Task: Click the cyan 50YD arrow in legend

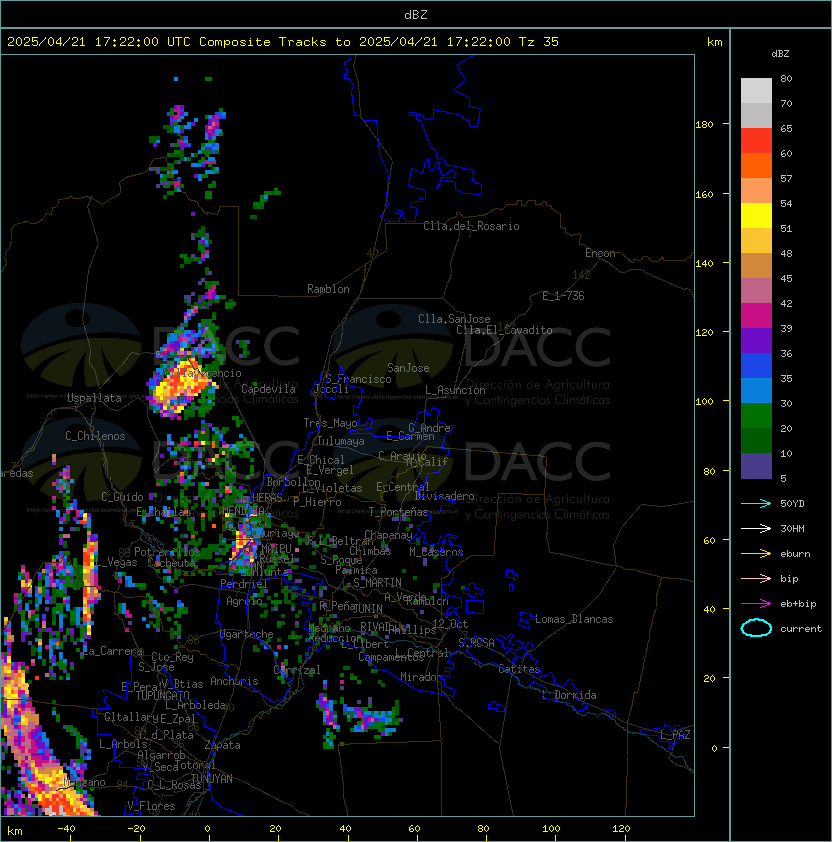Action: click(x=756, y=503)
